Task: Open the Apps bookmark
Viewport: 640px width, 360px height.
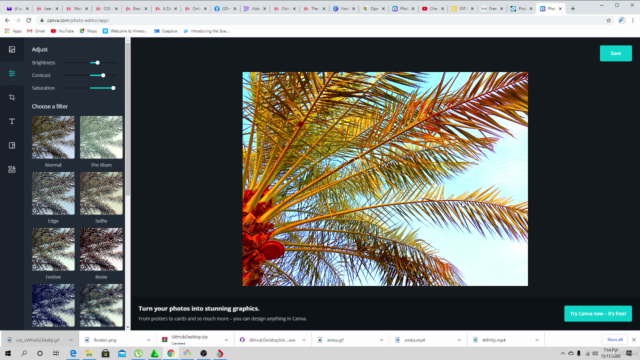Action: pos(13,31)
